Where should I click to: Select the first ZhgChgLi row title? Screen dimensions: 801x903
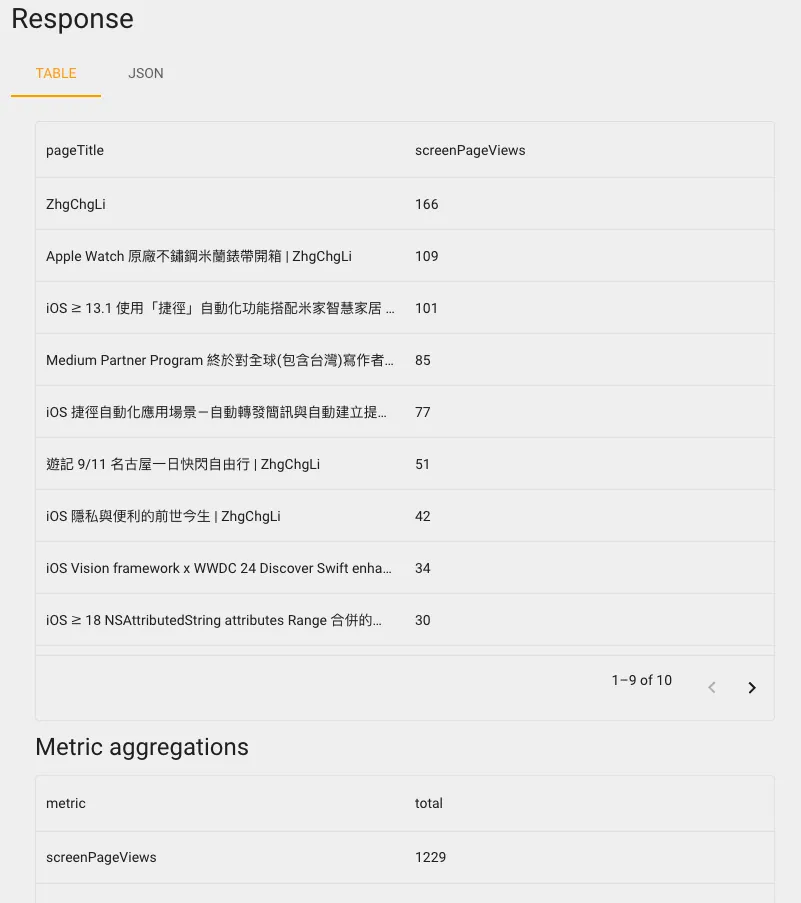[x=76, y=204]
